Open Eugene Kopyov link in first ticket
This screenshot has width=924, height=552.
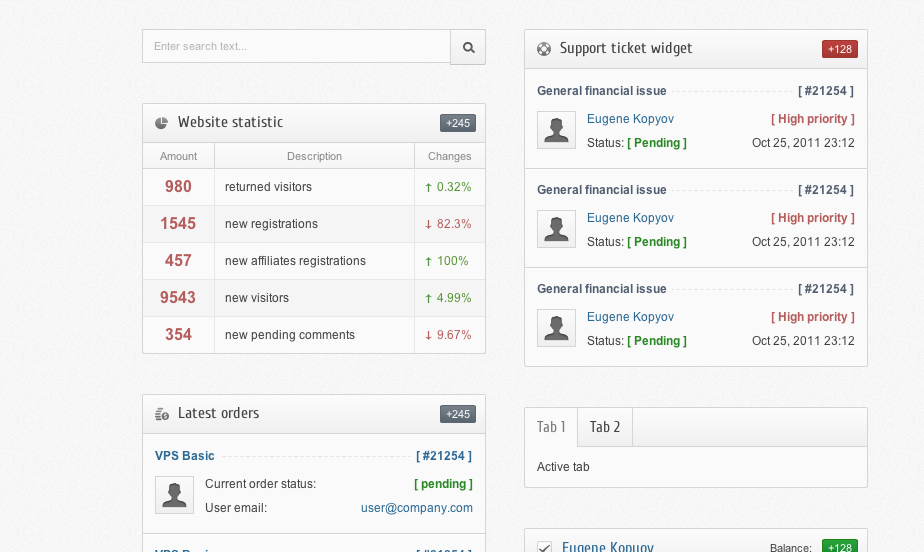point(630,119)
